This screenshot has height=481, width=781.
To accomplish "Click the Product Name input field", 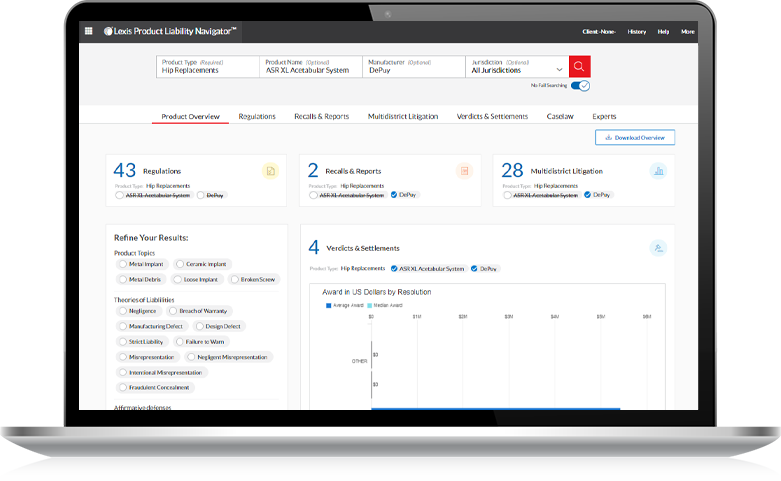I will click(x=311, y=67).
